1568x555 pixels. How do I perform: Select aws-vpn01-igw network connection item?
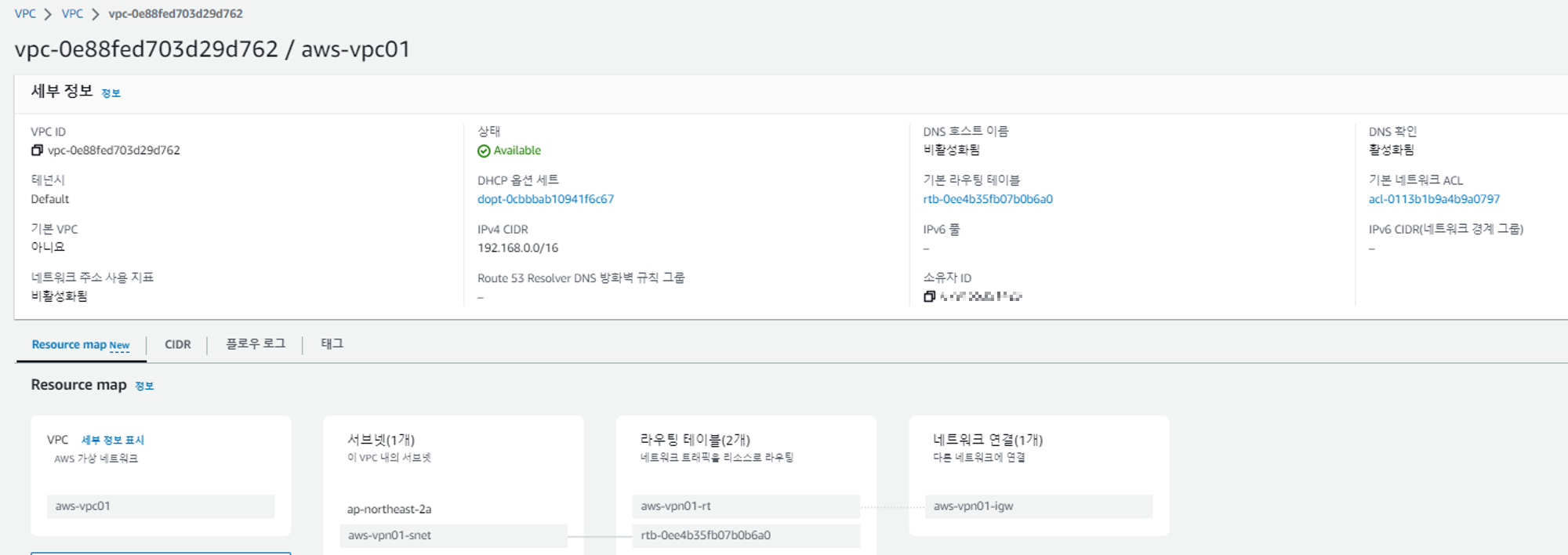(1039, 506)
